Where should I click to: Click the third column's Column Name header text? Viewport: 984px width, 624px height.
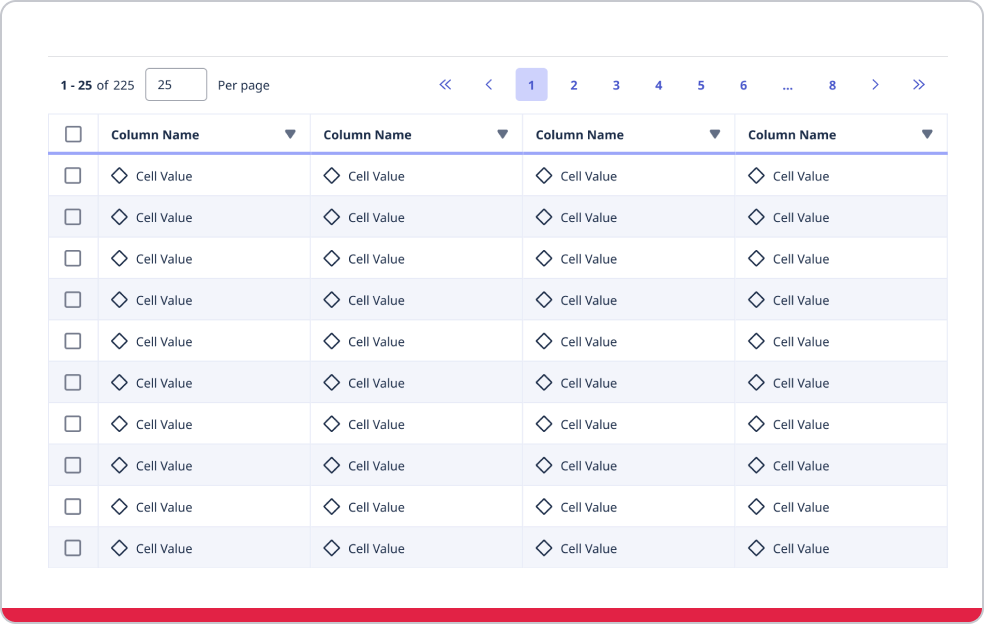coord(579,135)
